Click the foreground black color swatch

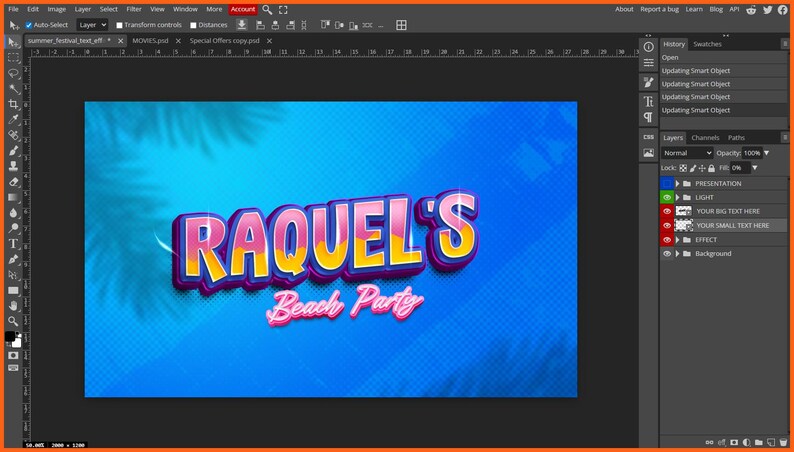click(10, 337)
